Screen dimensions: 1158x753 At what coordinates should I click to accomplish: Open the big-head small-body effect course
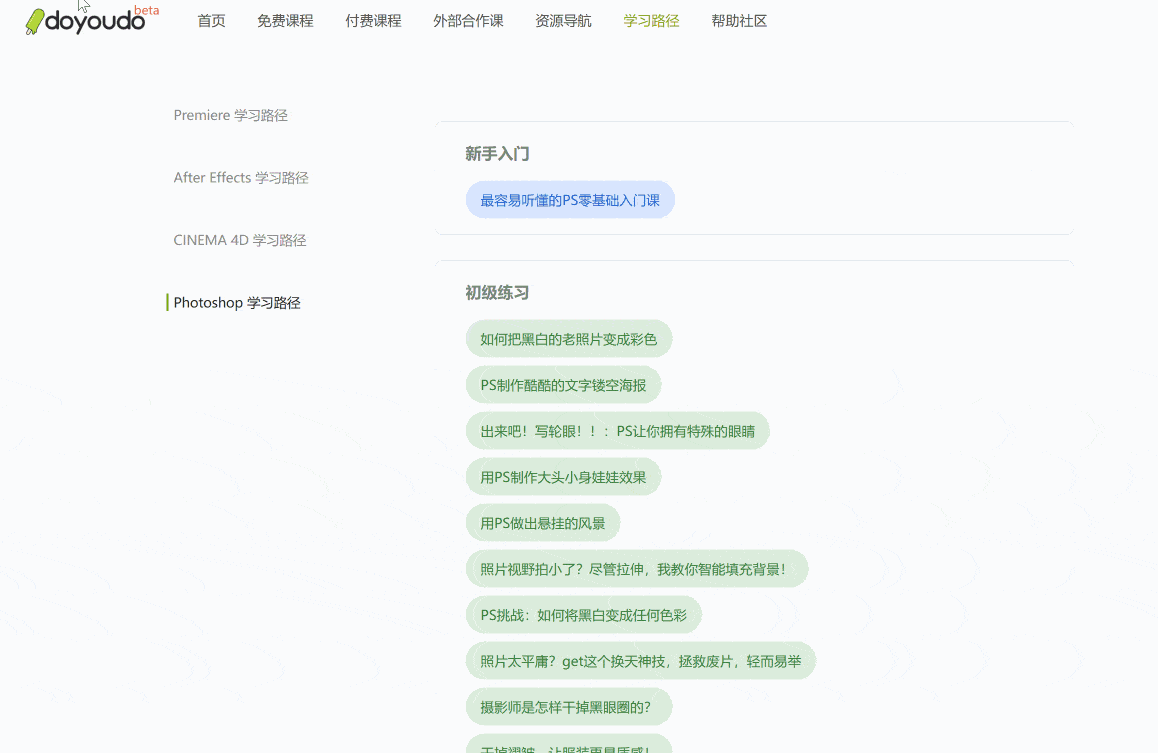coord(563,476)
